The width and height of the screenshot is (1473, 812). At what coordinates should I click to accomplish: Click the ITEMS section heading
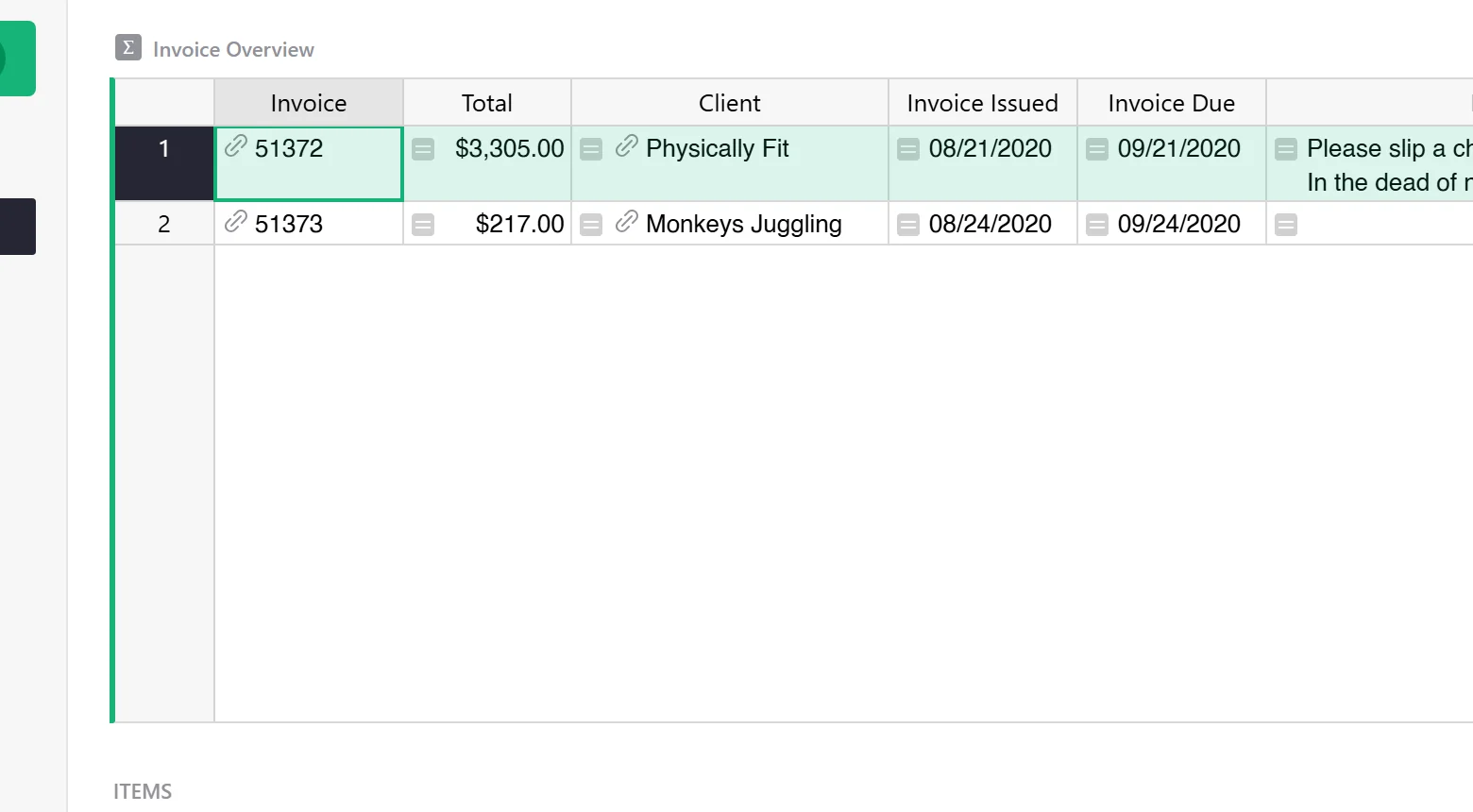point(143,791)
